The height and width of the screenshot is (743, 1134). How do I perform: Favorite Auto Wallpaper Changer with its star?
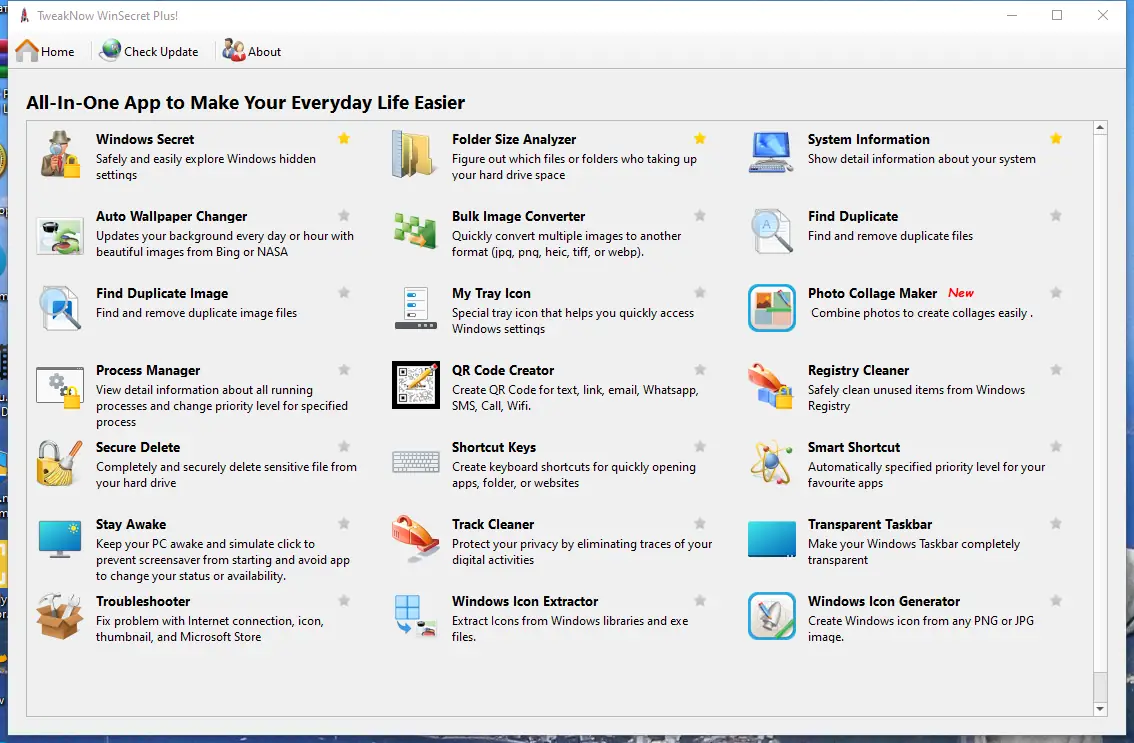pos(344,216)
